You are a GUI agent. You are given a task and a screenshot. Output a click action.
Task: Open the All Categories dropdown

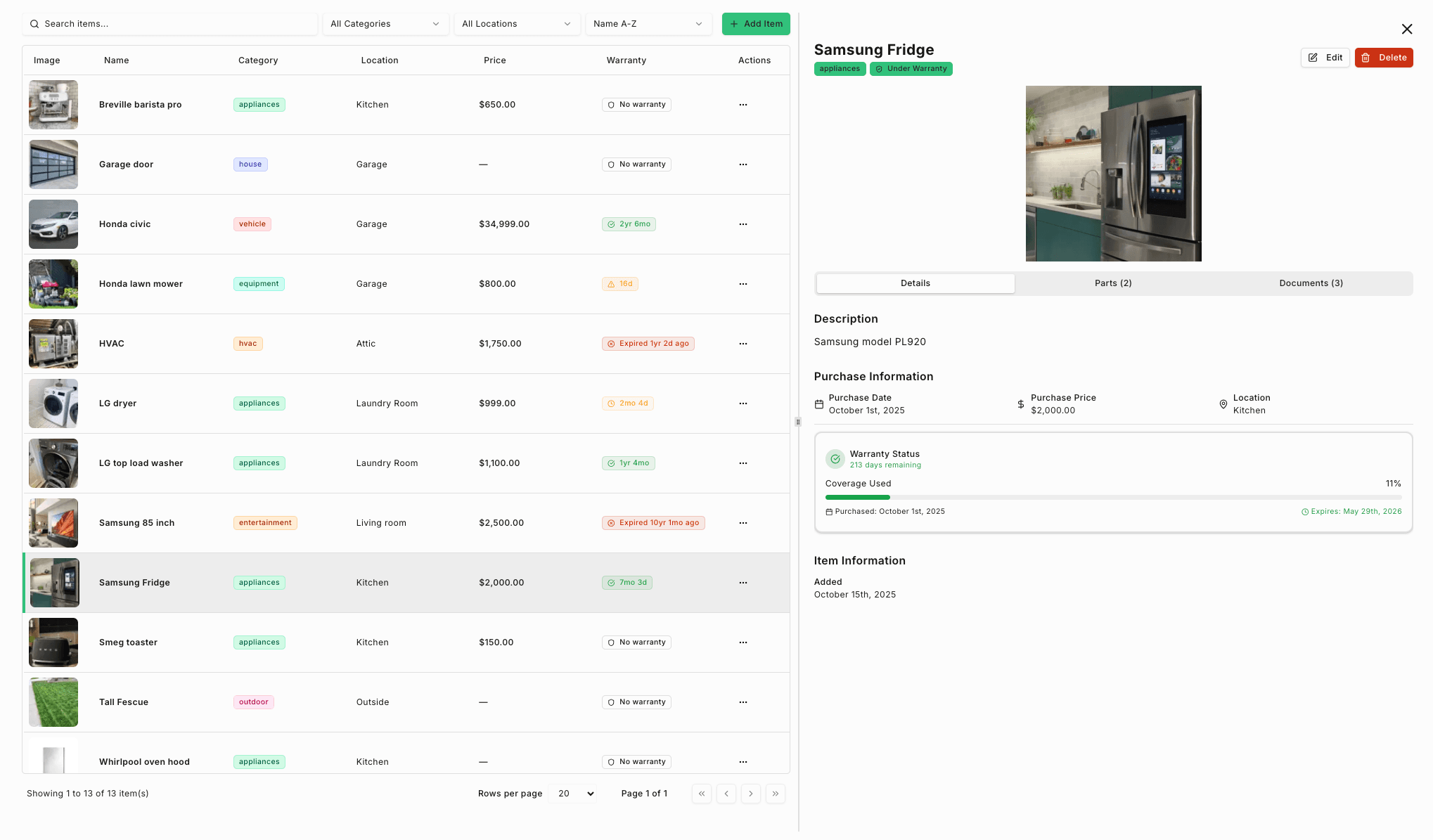[x=385, y=23]
